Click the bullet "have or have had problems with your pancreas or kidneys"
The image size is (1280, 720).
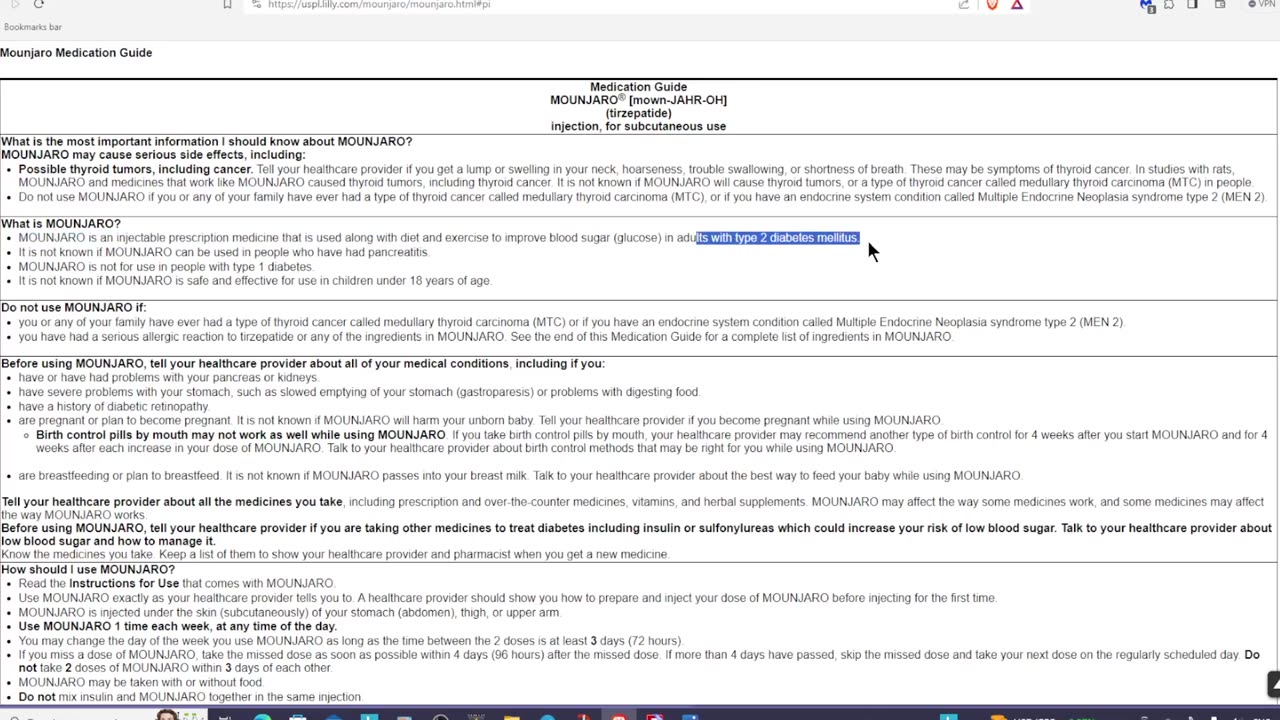[x=168, y=378]
